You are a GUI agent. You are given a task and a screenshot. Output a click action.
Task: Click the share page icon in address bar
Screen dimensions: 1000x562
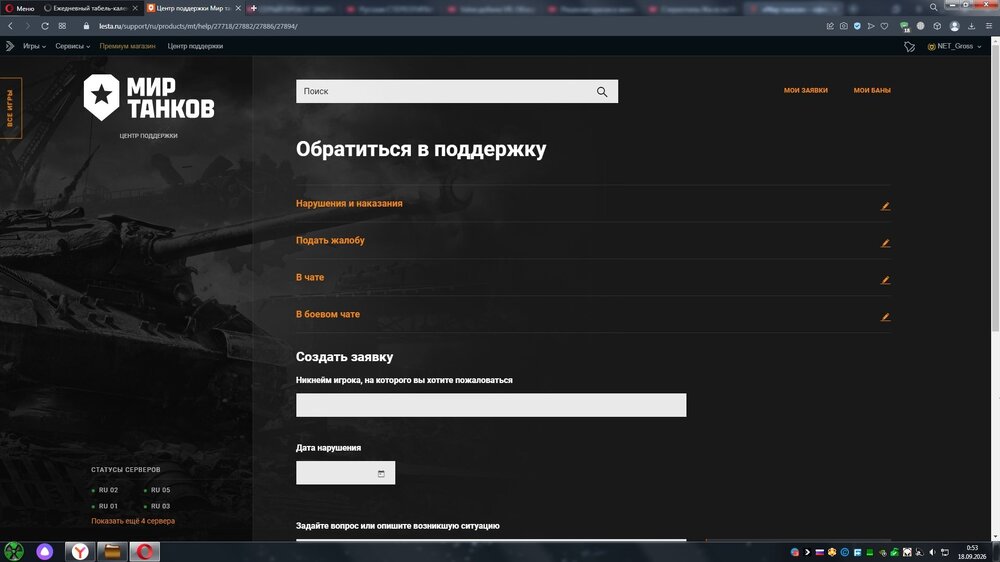point(830,26)
